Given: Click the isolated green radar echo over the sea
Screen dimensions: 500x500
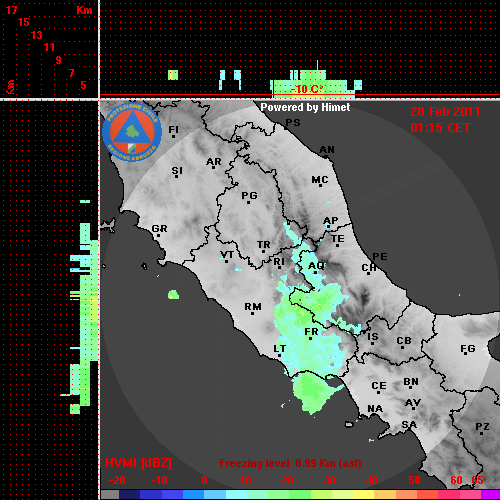Looking at the screenshot, I should 173,295.
